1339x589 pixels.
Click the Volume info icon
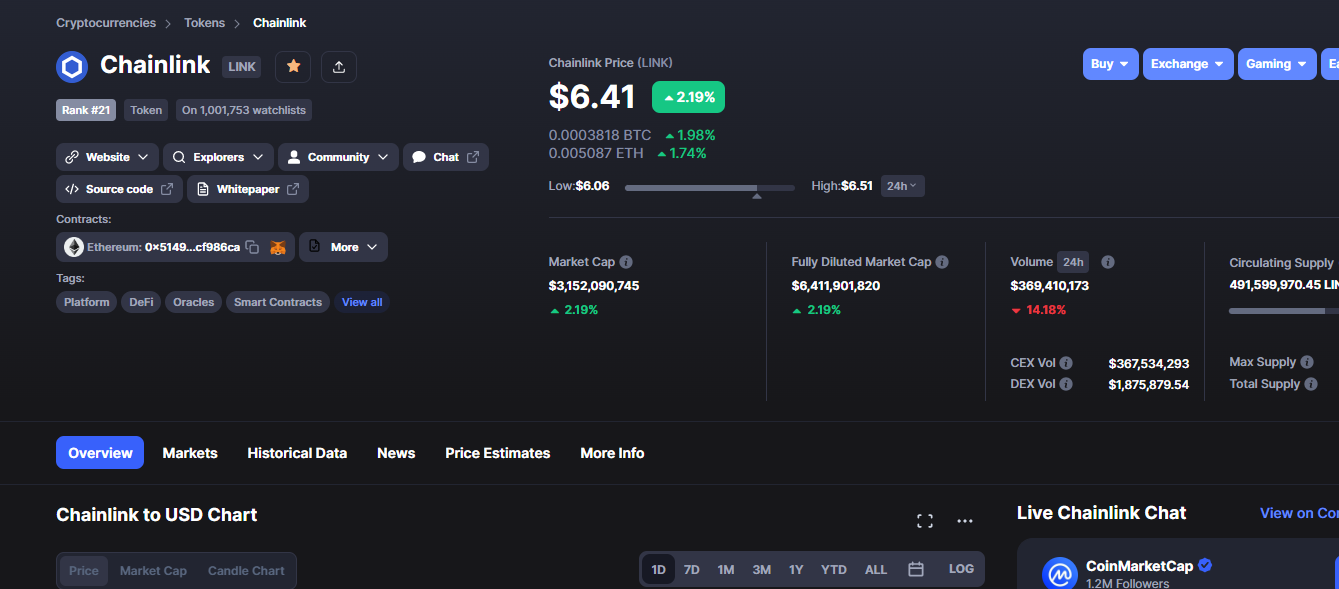coord(1108,262)
